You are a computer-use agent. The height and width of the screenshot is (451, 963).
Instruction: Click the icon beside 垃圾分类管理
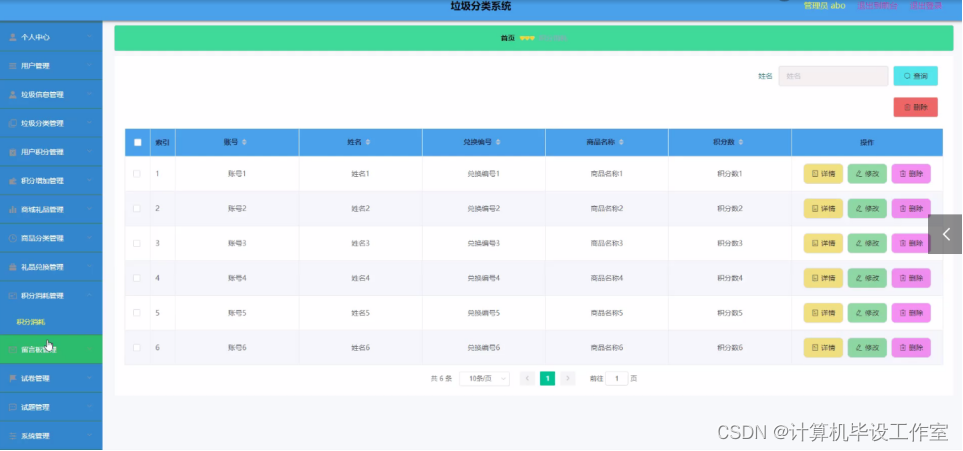13,124
